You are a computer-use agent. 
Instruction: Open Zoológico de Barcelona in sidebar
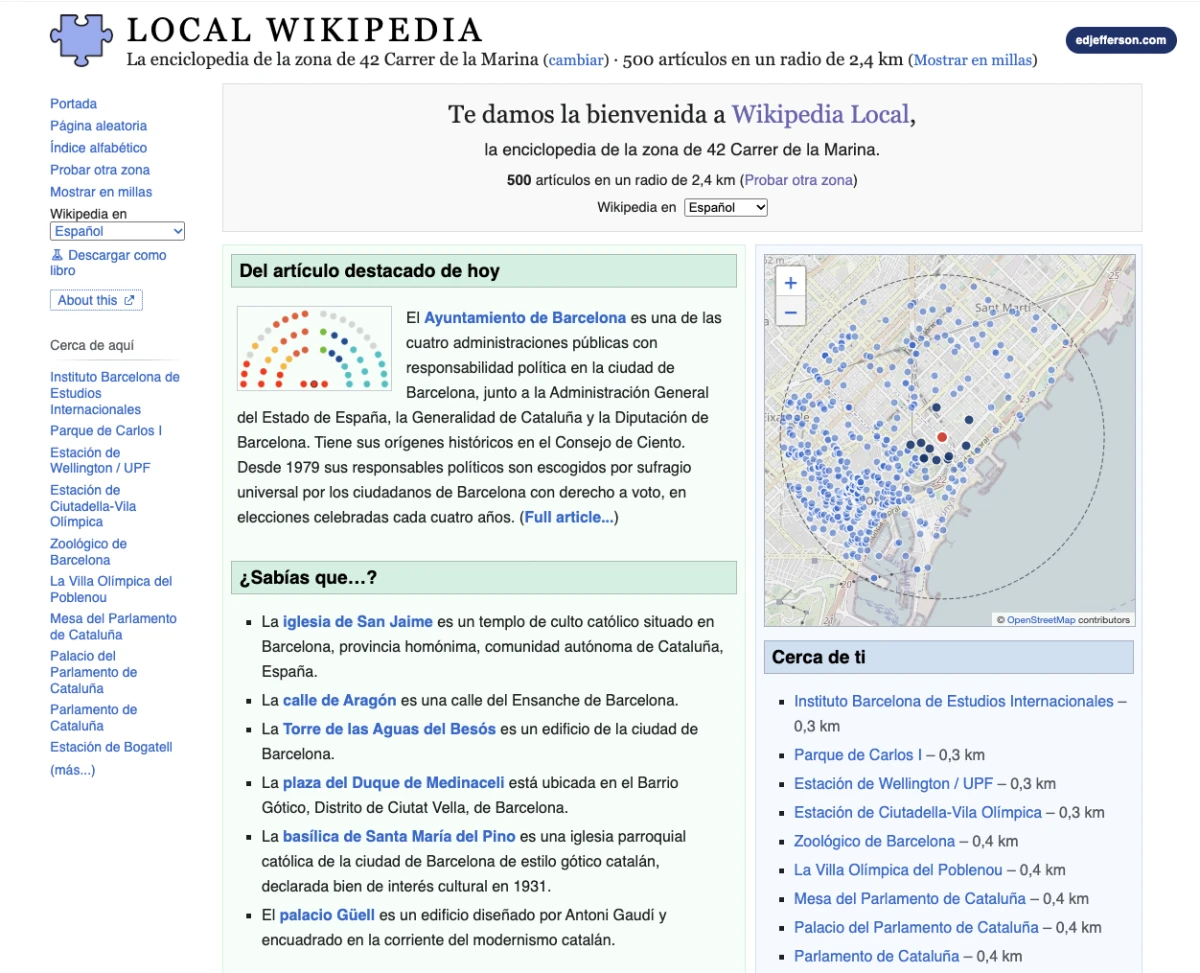(x=88, y=552)
